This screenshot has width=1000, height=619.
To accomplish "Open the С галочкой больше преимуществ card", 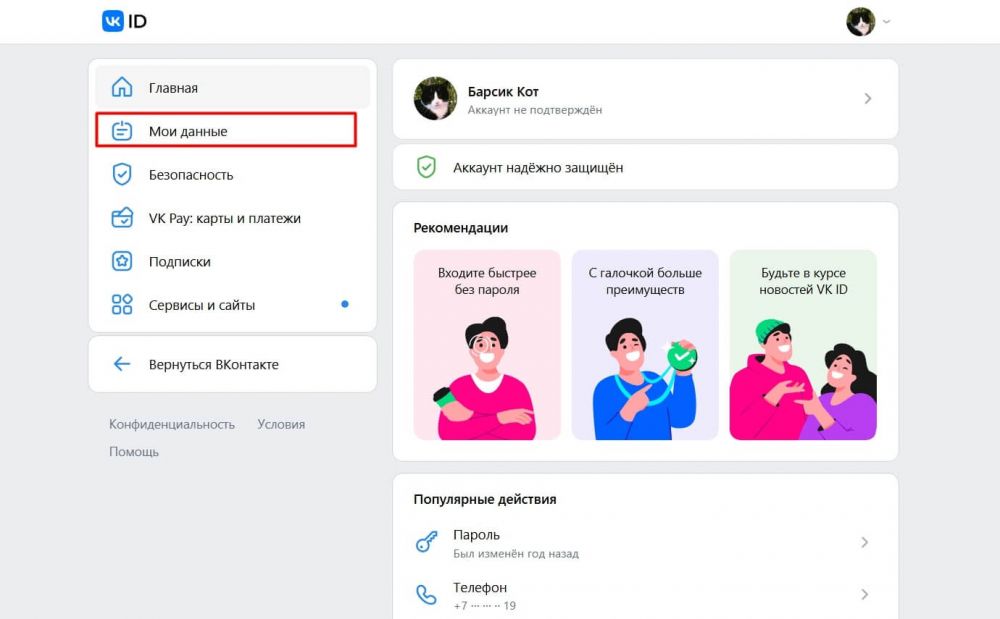I will pyautogui.click(x=645, y=345).
